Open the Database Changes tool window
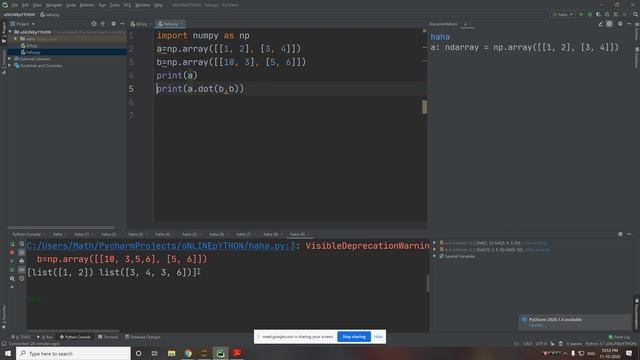The width and height of the screenshot is (640, 360). coord(142,337)
